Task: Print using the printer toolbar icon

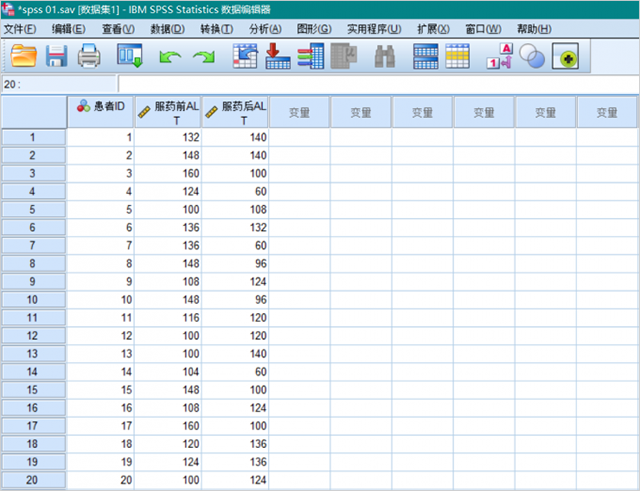Action: click(x=89, y=56)
